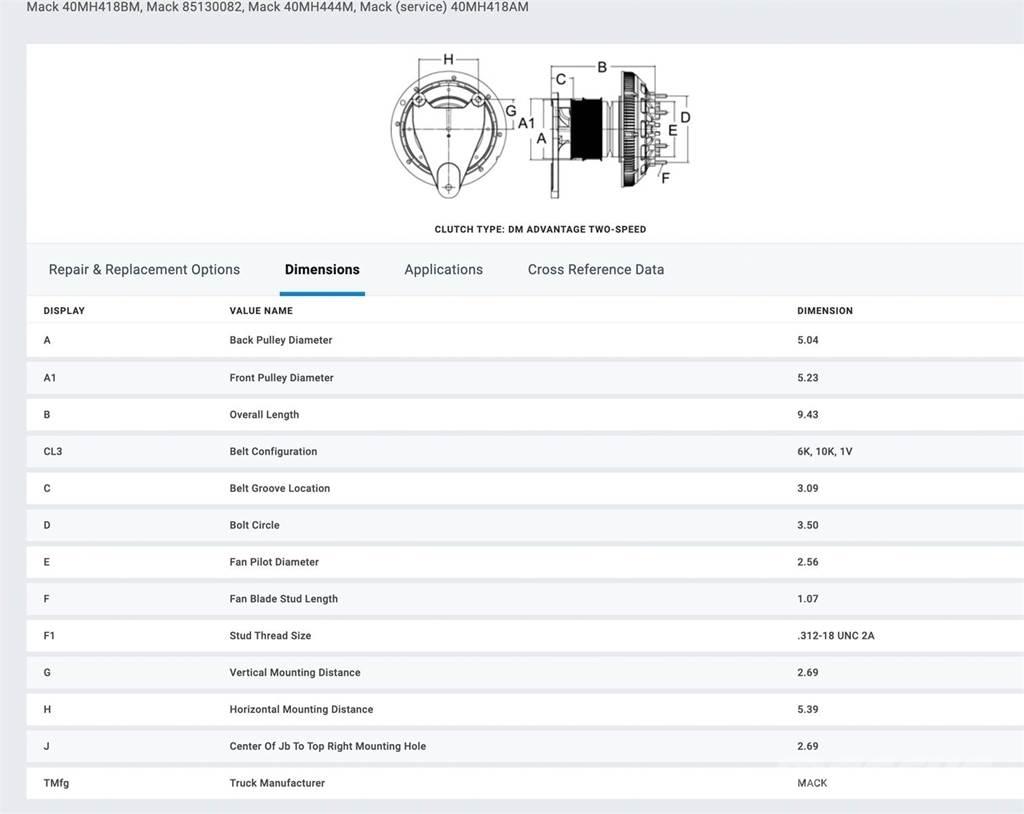Select the Horizontal Mounting Distance row label
Viewport: 1024px width, 814px height.
[301, 710]
